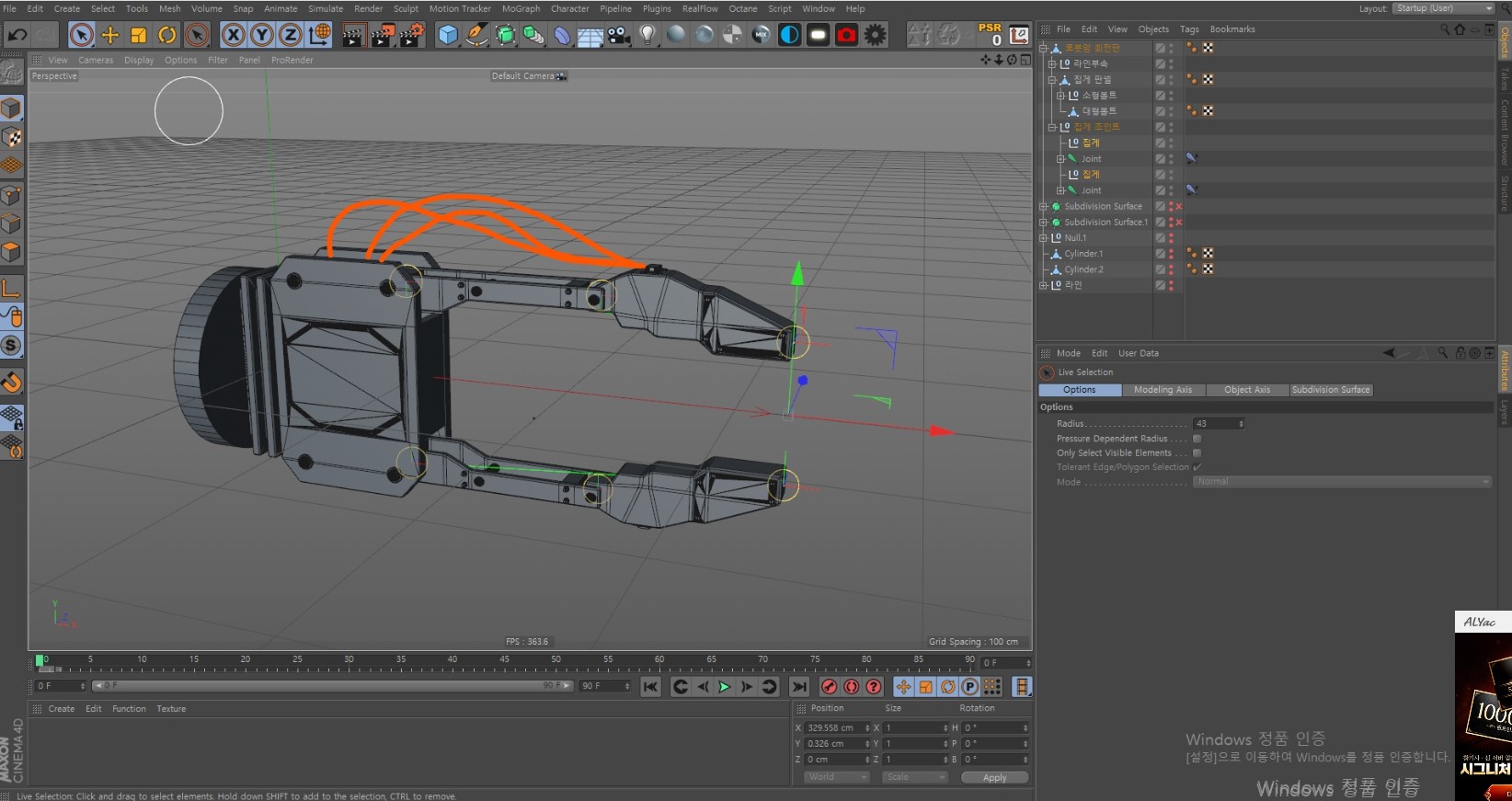
Task: Toggle the Workplane lock icon
Action: tap(12, 417)
